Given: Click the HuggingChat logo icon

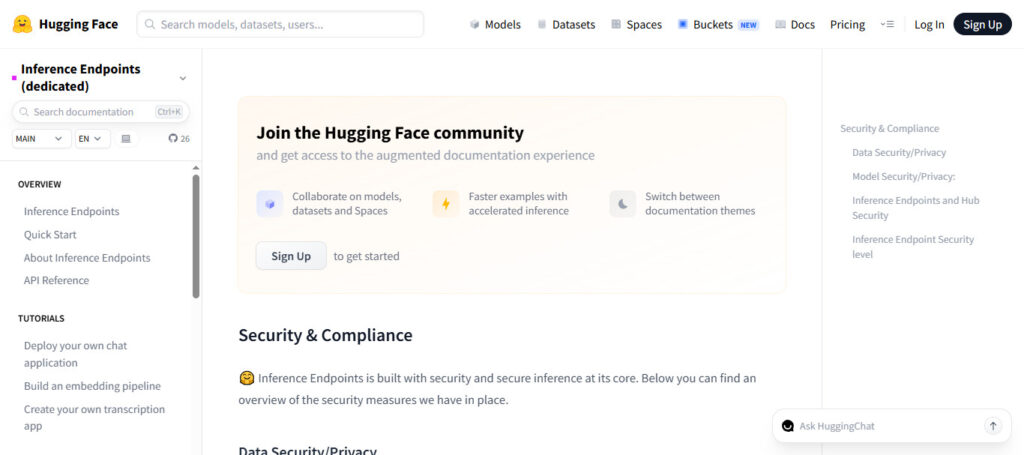Looking at the screenshot, I should [788, 426].
